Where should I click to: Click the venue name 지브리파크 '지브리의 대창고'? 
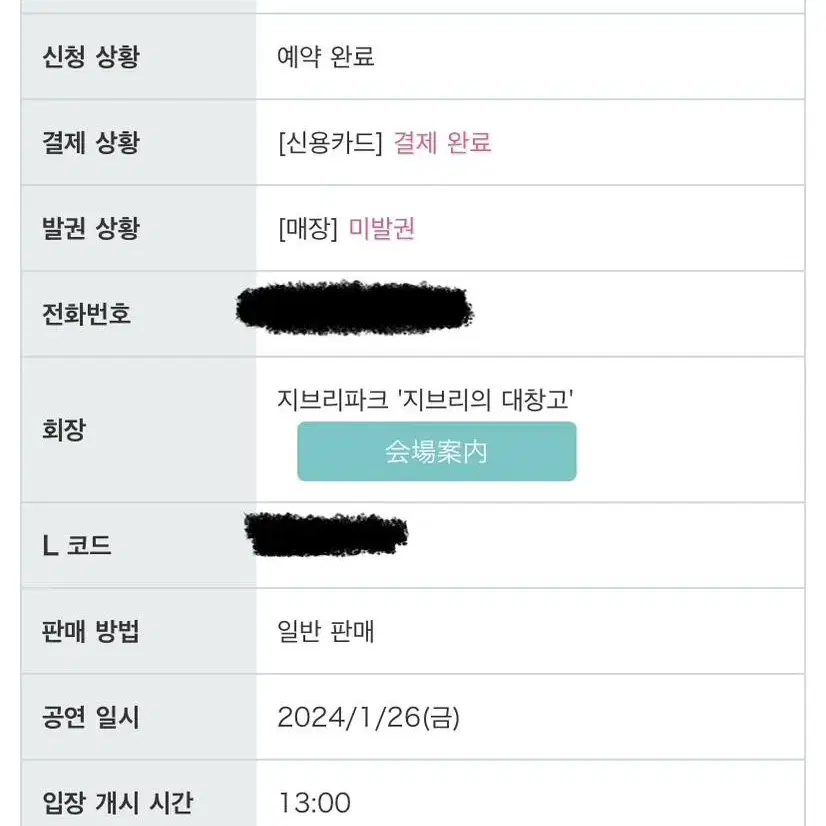click(425, 399)
